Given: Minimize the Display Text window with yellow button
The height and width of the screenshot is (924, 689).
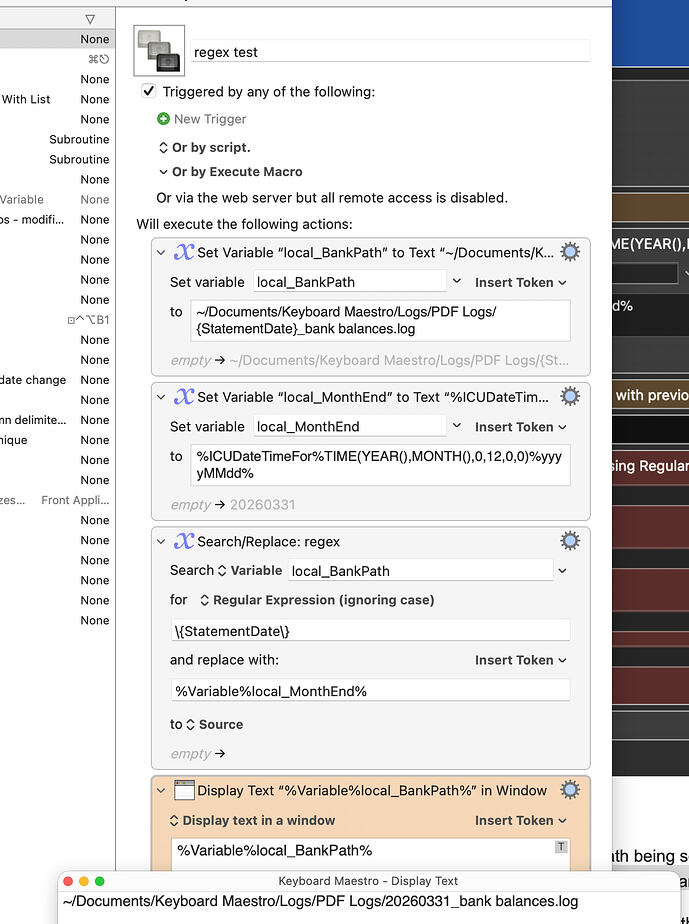Looking at the screenshot, I should point(84,881).
